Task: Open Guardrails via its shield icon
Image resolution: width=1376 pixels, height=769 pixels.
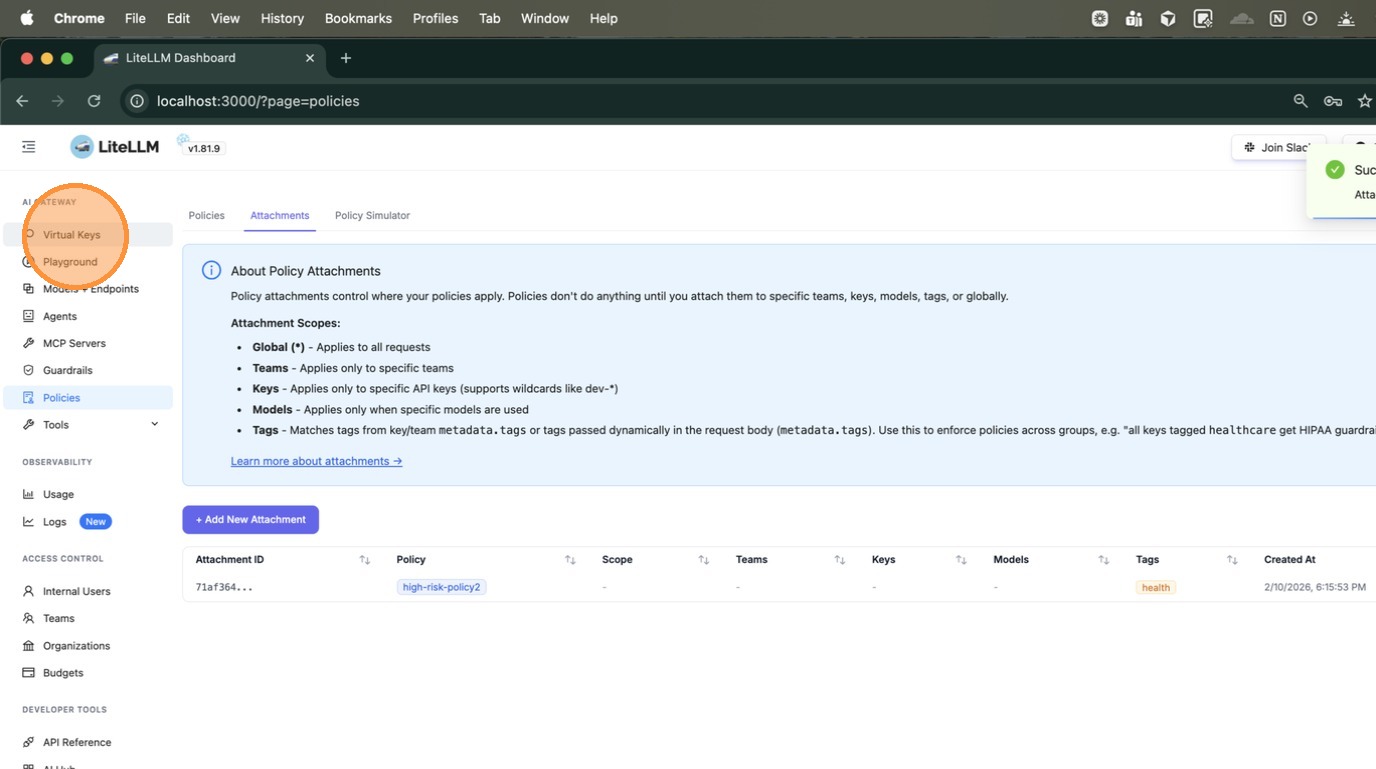Action: tap(29, 370)
